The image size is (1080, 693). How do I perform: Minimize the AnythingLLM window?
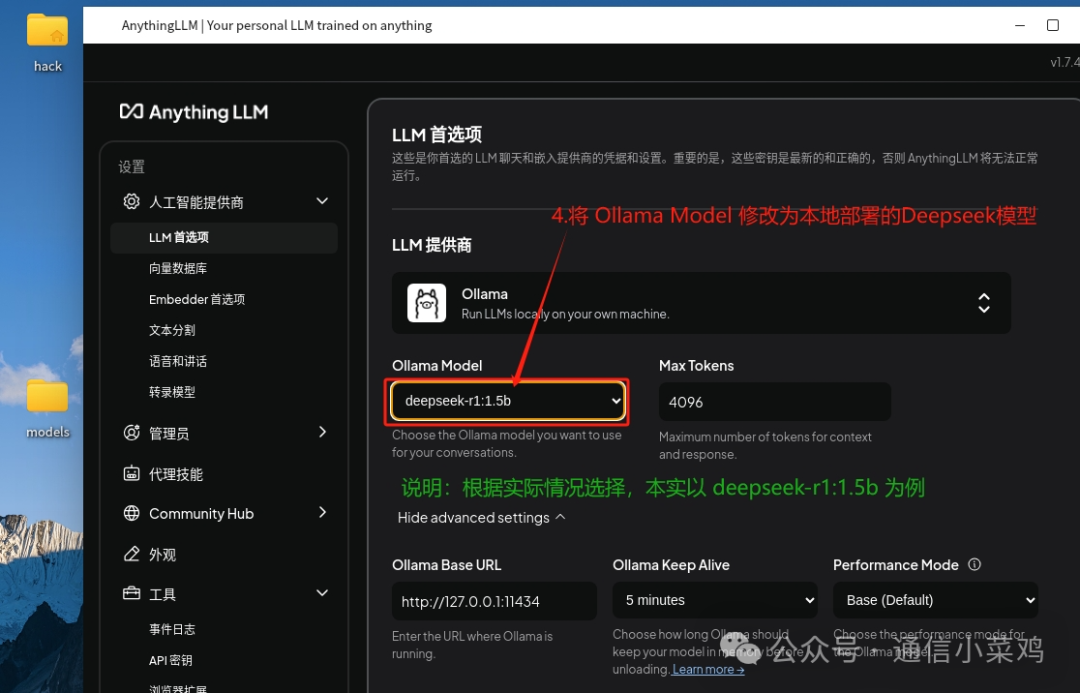pos(1020,25)
